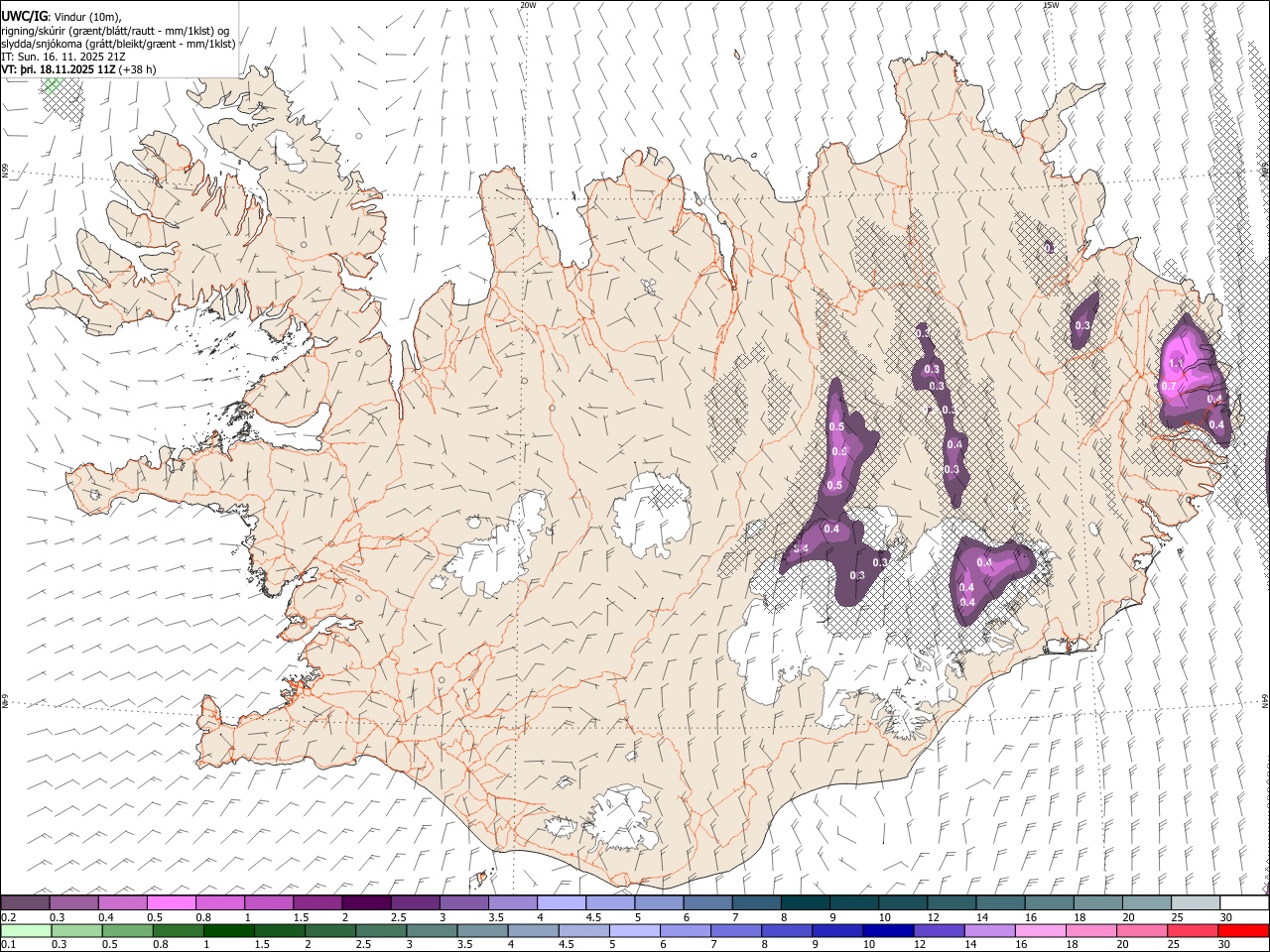Pick the lower-scale crimson swatch between 25 and 30
This screenshot has width=1270, height=952.
point(1193,931)
